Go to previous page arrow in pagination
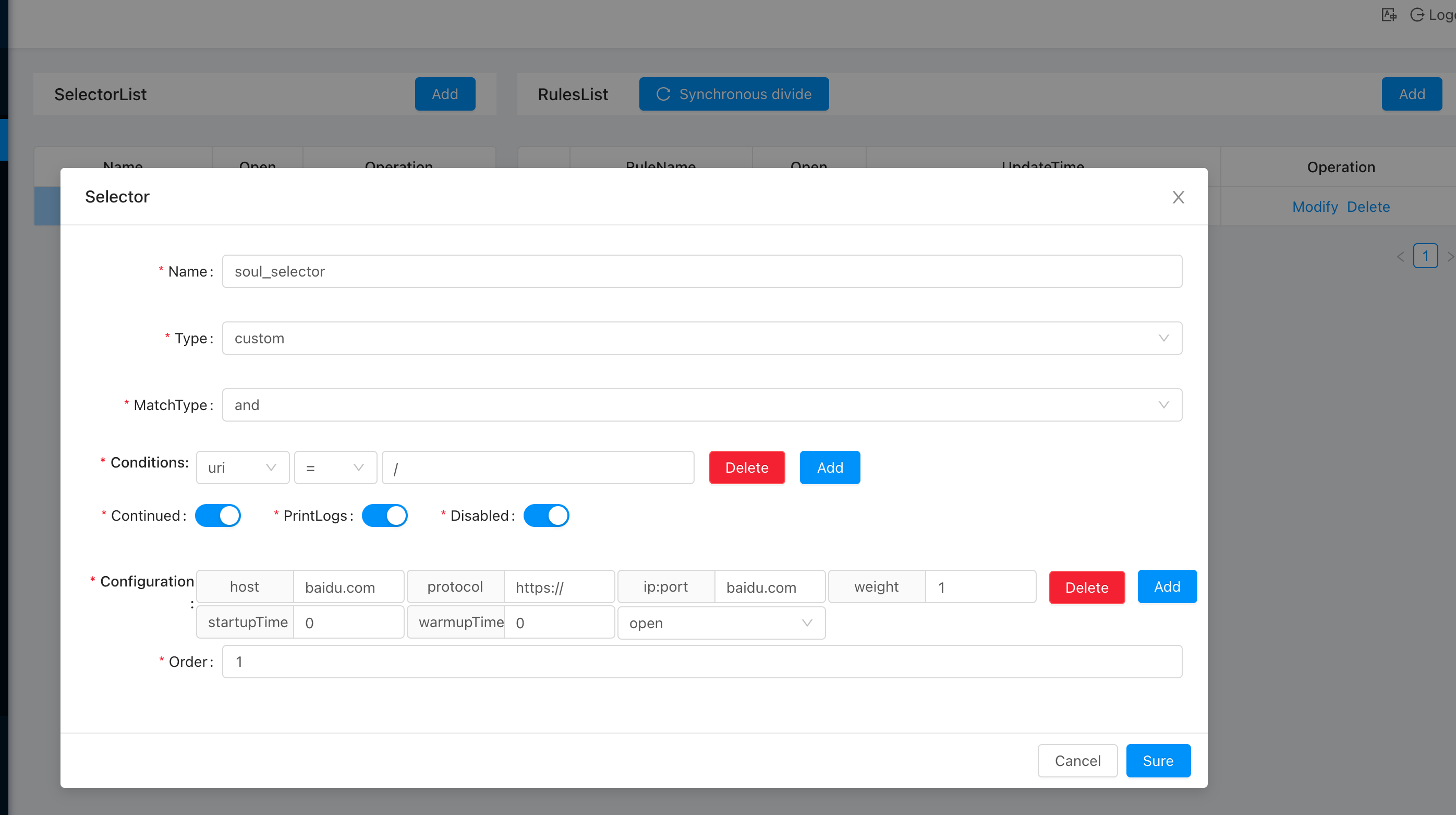This screenshot has height=815, width=1456. pos(1401,256)
